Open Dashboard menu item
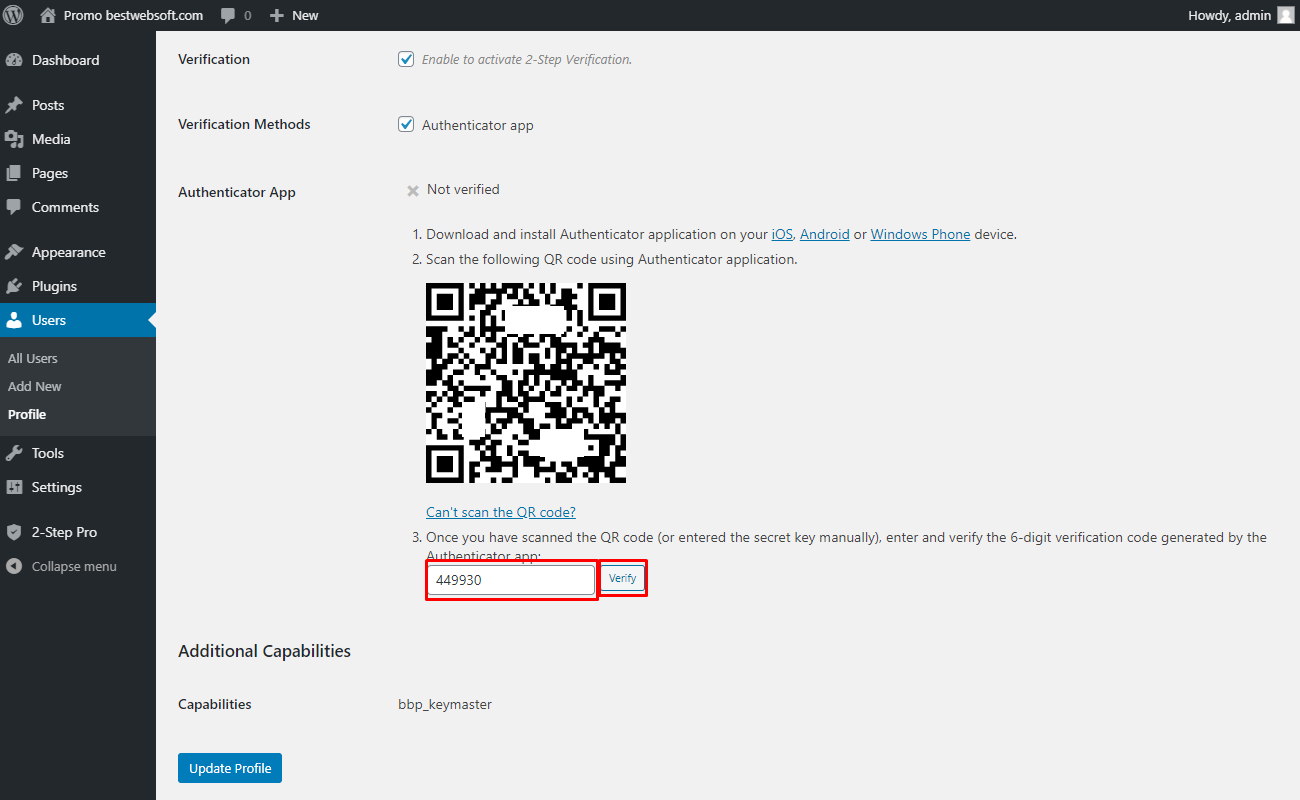The image size is (1300, 800). tap(78, 60)
